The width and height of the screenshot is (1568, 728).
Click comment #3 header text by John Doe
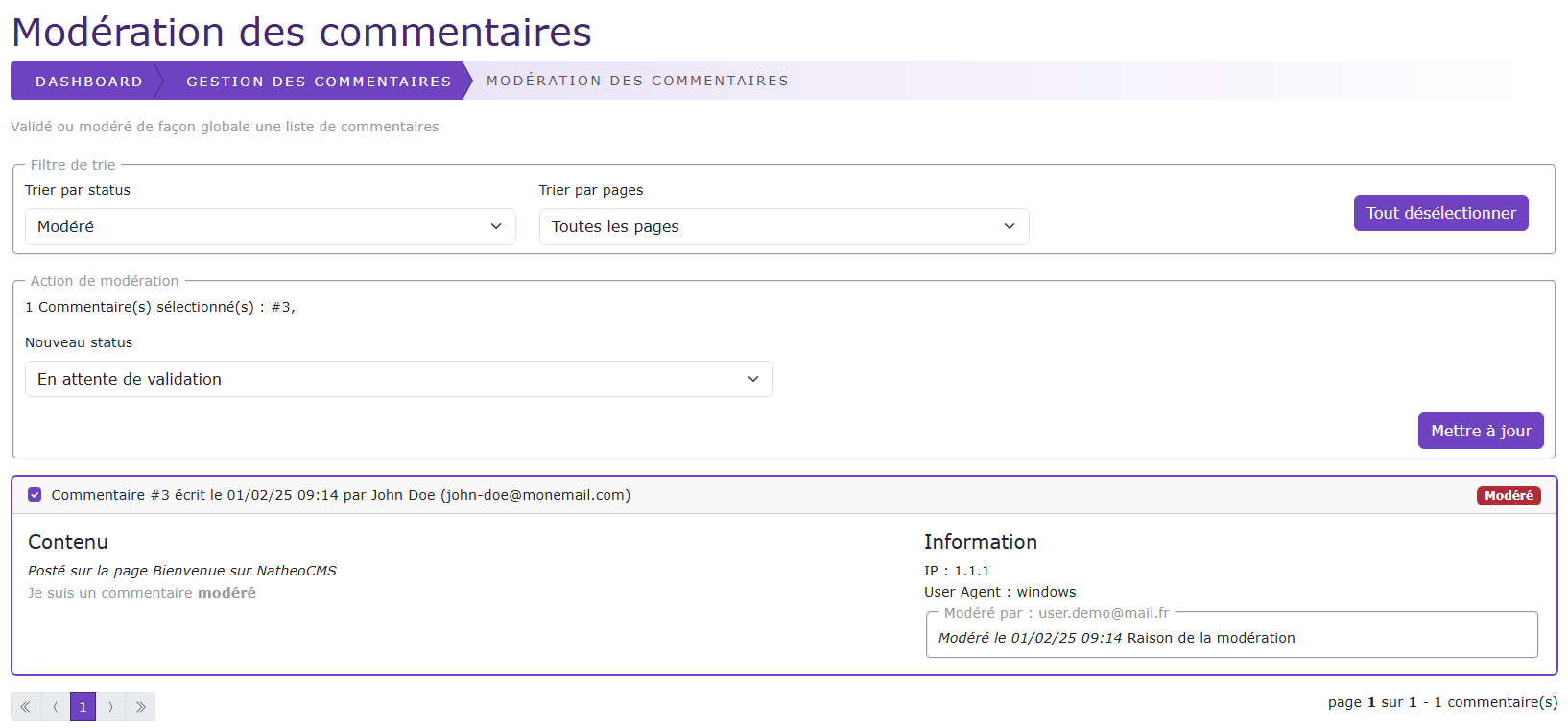341,495
